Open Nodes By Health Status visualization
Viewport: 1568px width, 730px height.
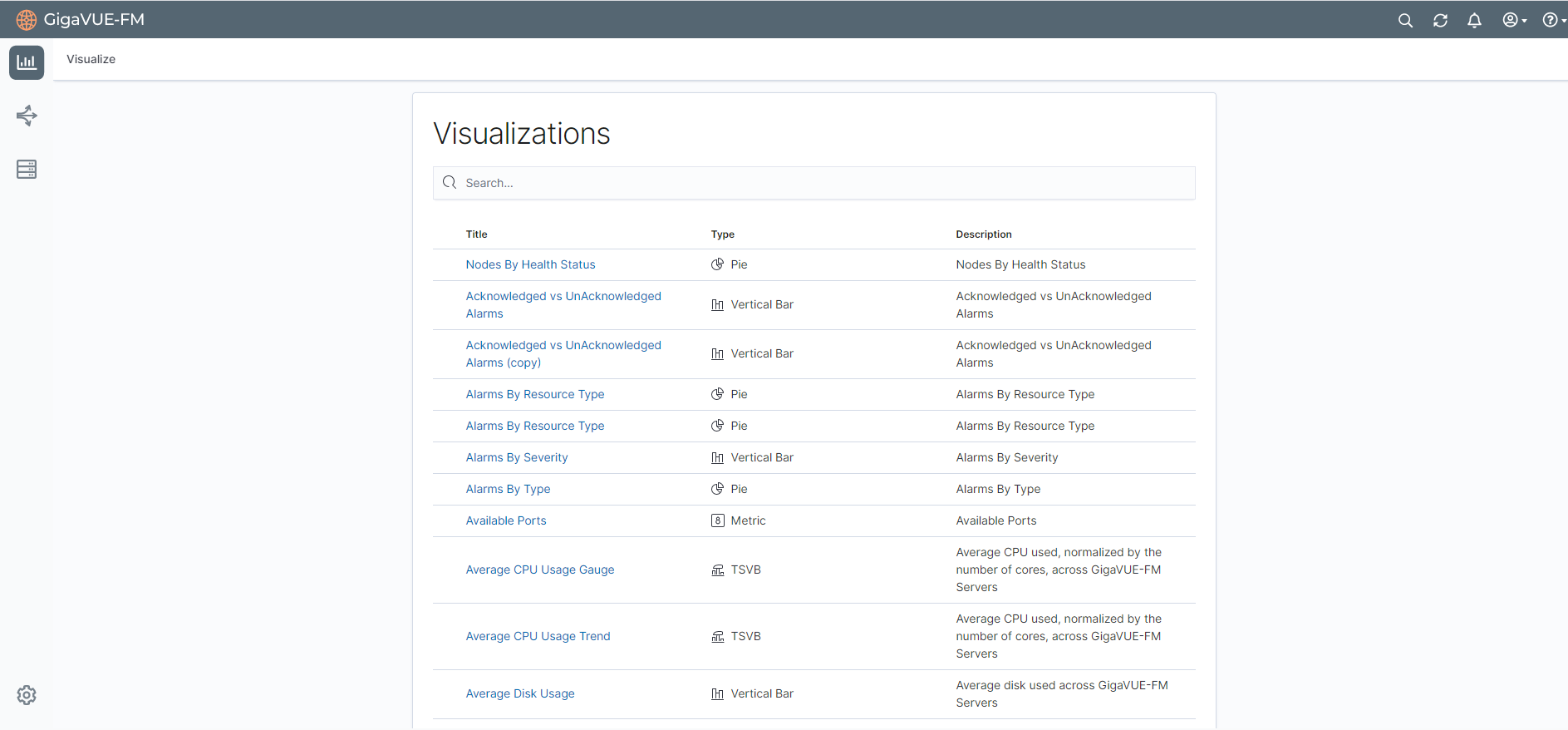click(x=530, y=264)
